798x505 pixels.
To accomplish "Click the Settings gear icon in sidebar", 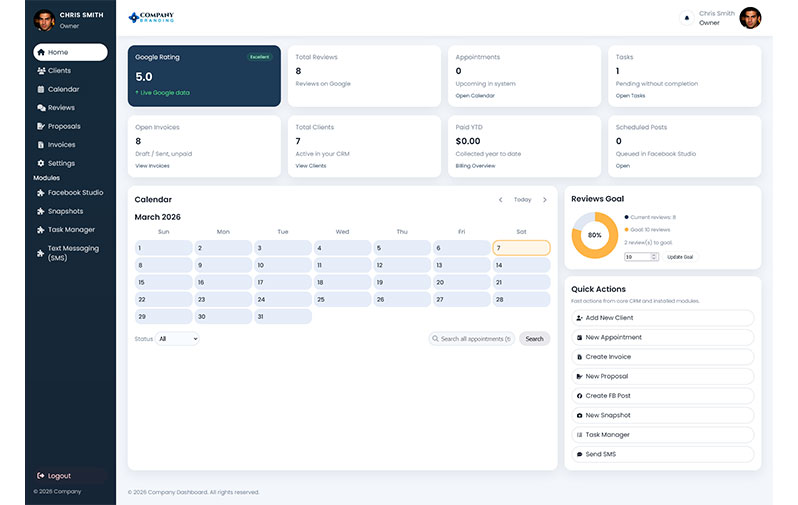I will click(x=40, y=163).
